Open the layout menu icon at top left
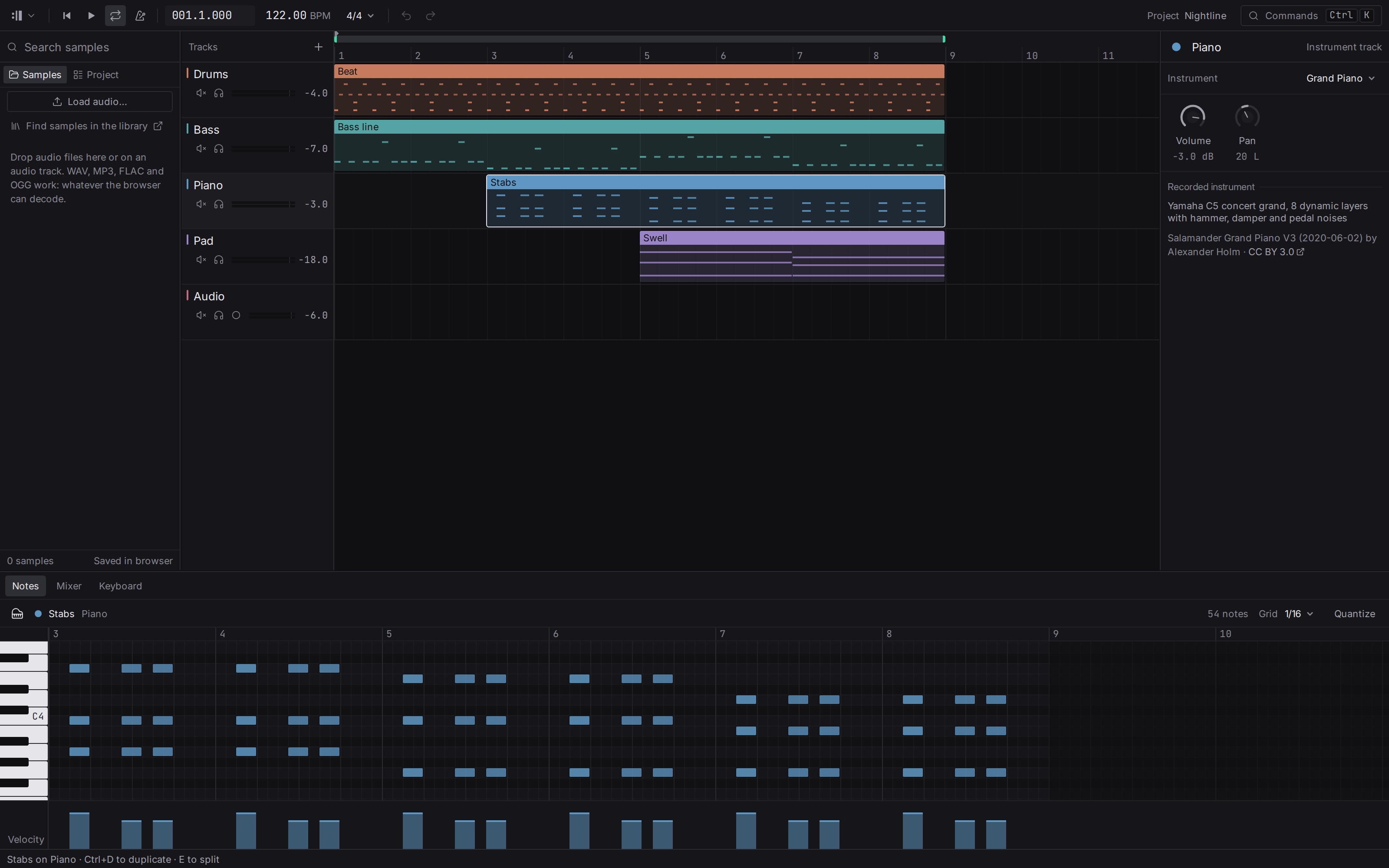The height and width of the screenshot is (868, 1389). 23,16
